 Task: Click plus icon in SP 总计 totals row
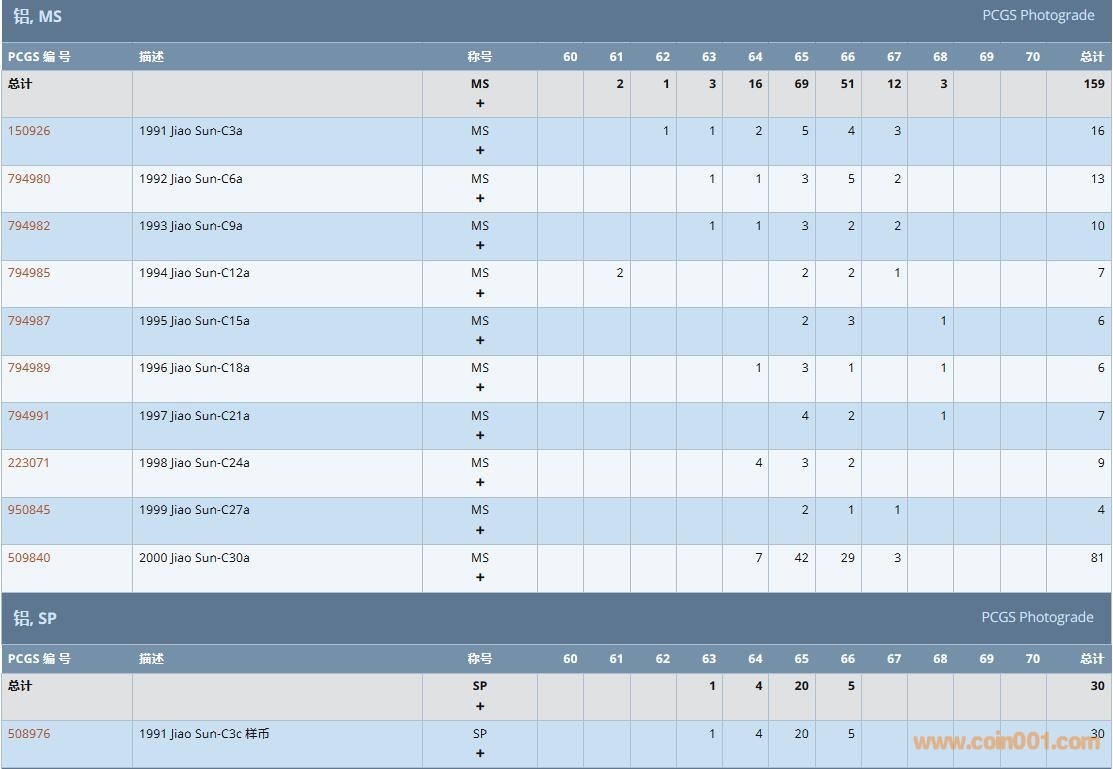480,706
